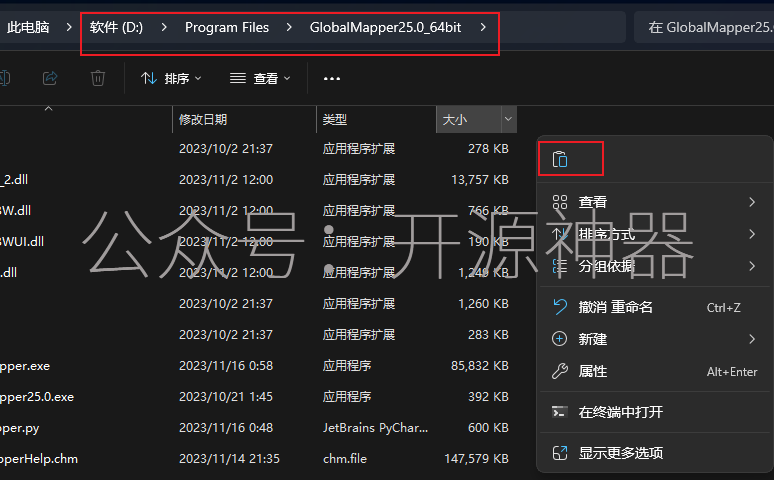The width and height of the screenshot is (774, 480).
Task: Select the perHelp.chm help file
Action: [x=39, y=459]
